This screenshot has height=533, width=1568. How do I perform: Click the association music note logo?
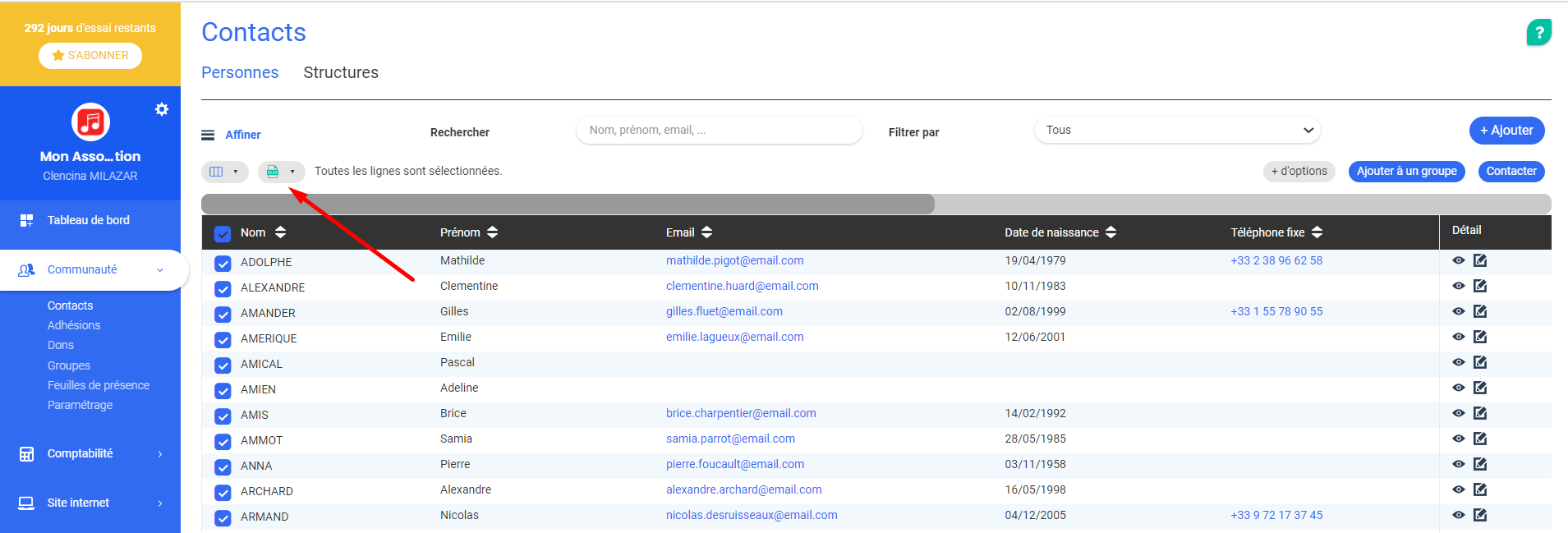tap(90, 122)
